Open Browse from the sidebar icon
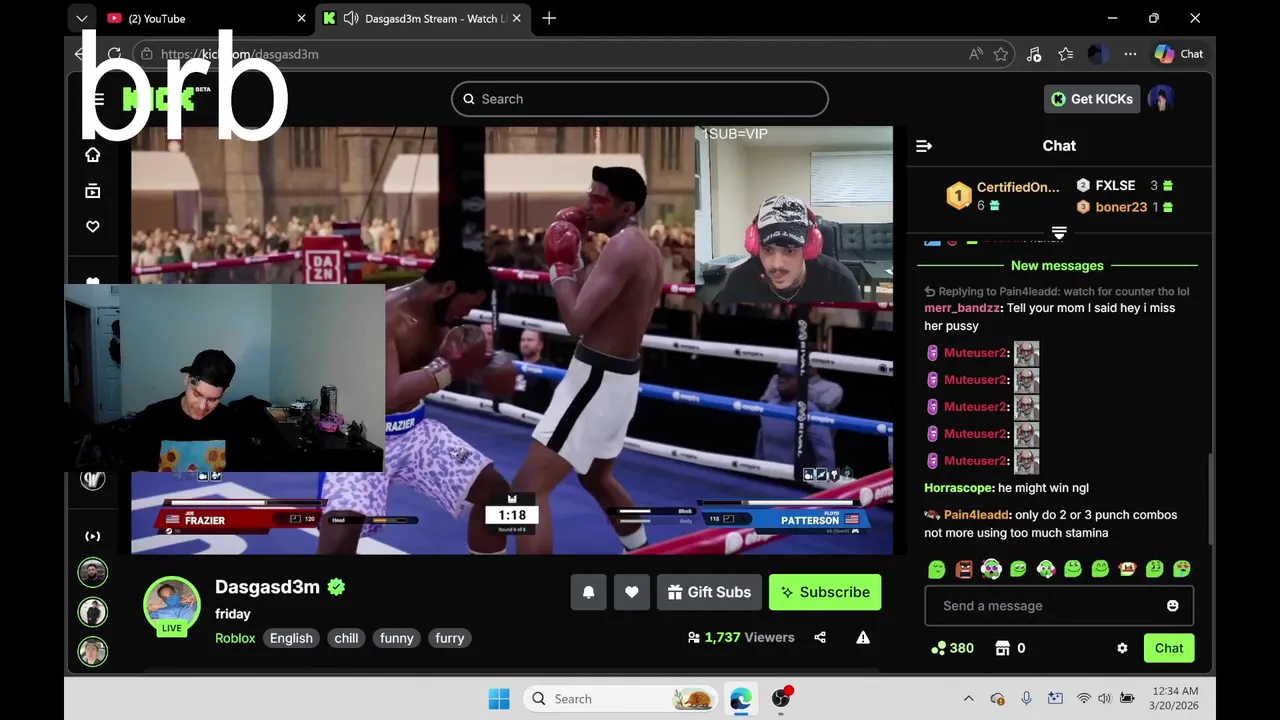Screen dimensions: 1280x720 (x=93, y=191)
